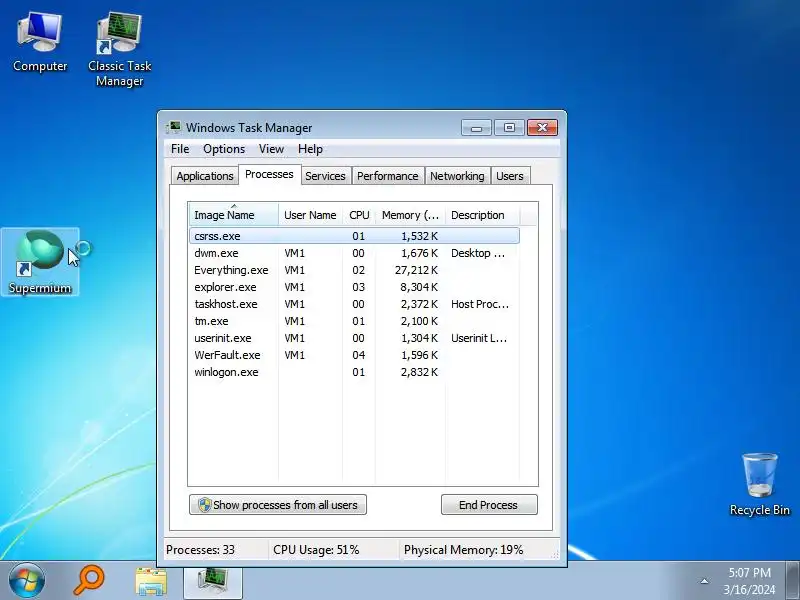The width and height of the screenshot is (800, 600).
Task: Click the Desktop description of dwm.exe
Action: 478,253
